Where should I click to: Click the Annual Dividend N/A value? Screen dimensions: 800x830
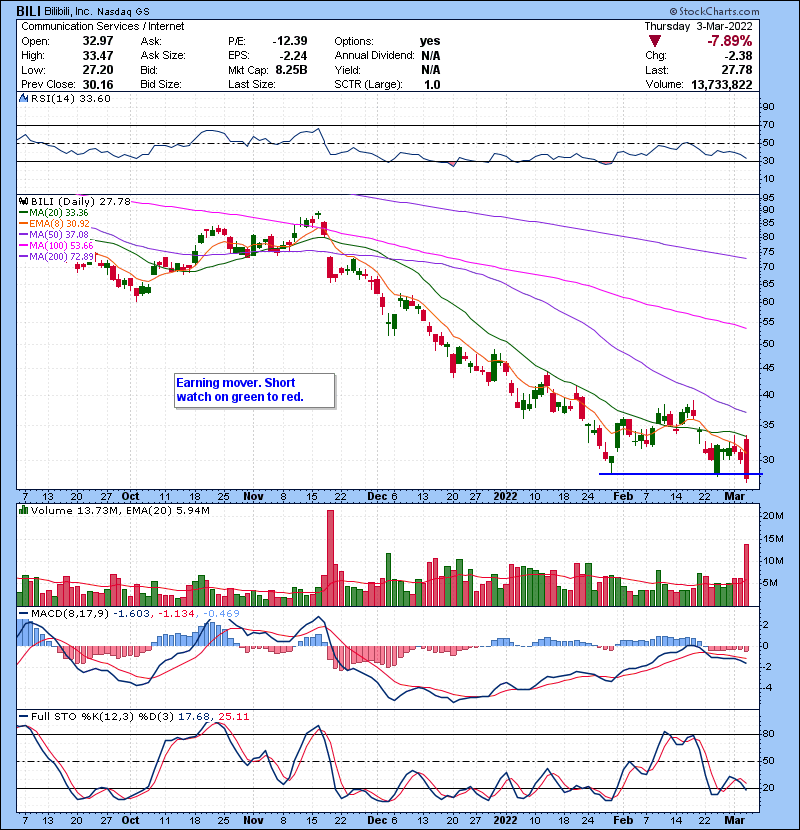(x=430, y=56)
